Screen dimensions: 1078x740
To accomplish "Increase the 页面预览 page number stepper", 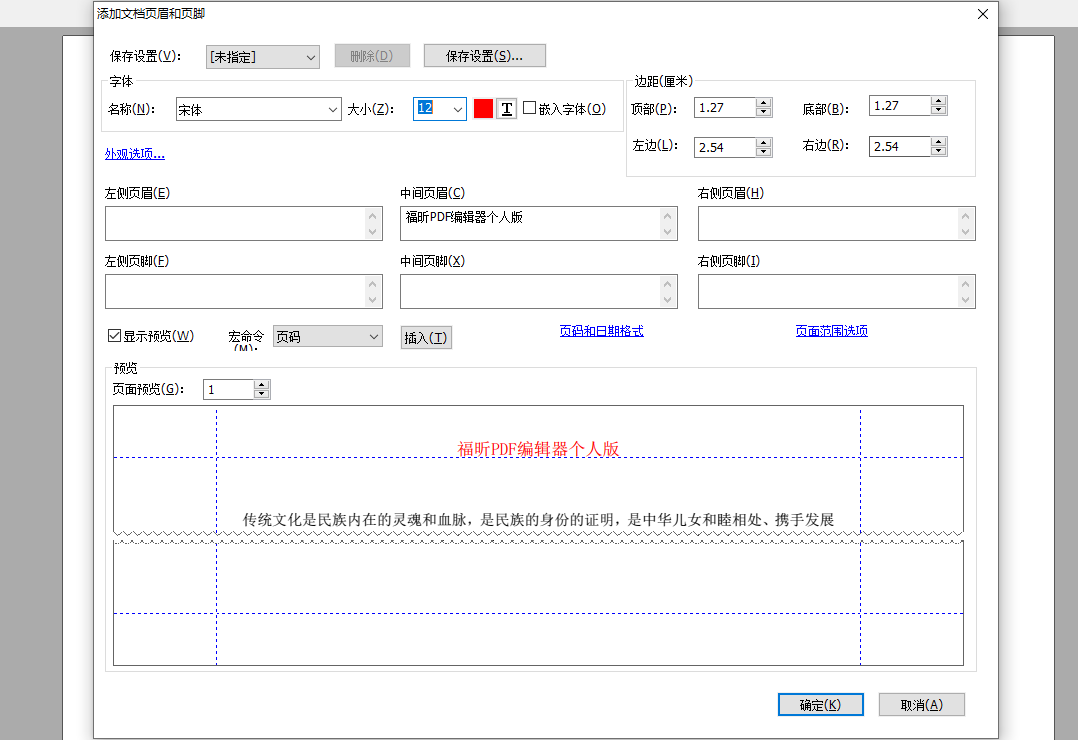I will point(261,384).
